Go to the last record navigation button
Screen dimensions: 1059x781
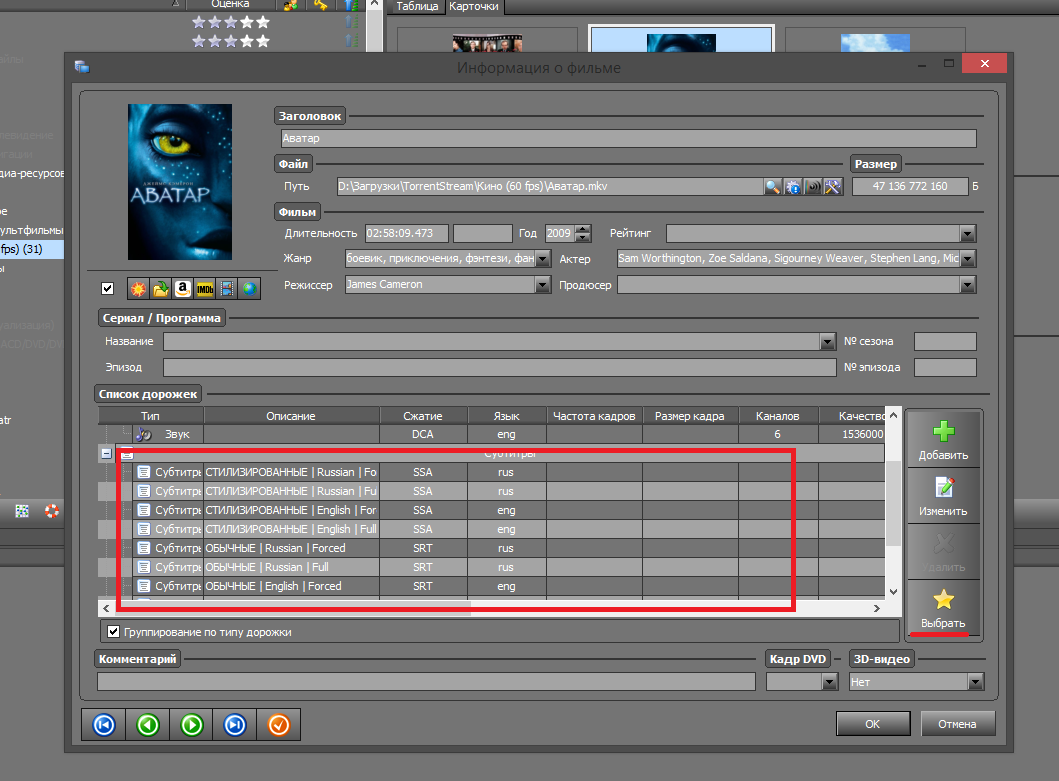point(235,725)
